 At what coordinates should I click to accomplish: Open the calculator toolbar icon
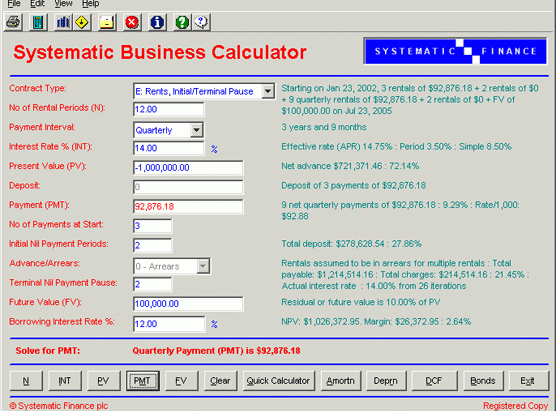(x=38, y=22)
